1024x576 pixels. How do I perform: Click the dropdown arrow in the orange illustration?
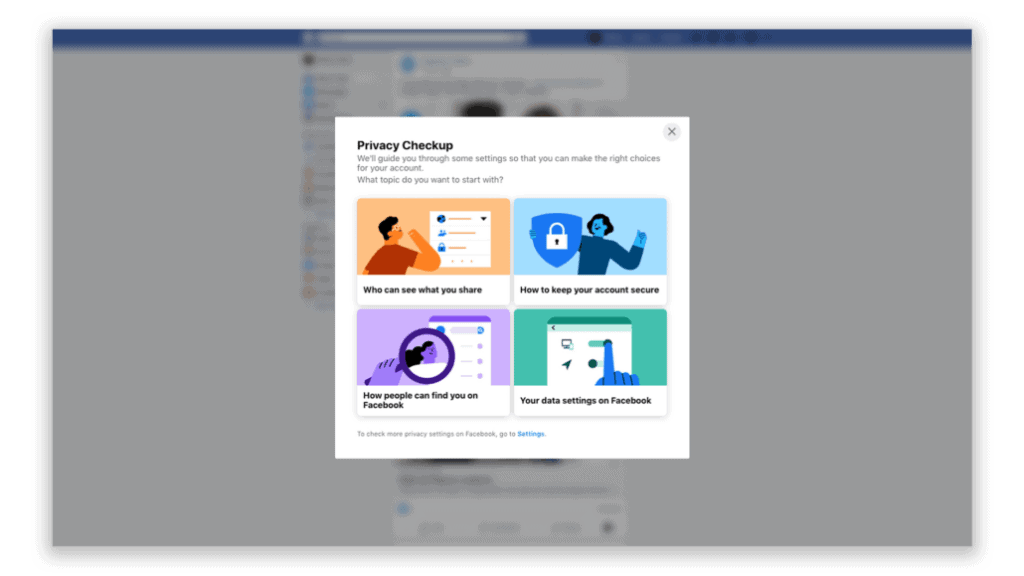pyautogui.click(x=483, y=219)
